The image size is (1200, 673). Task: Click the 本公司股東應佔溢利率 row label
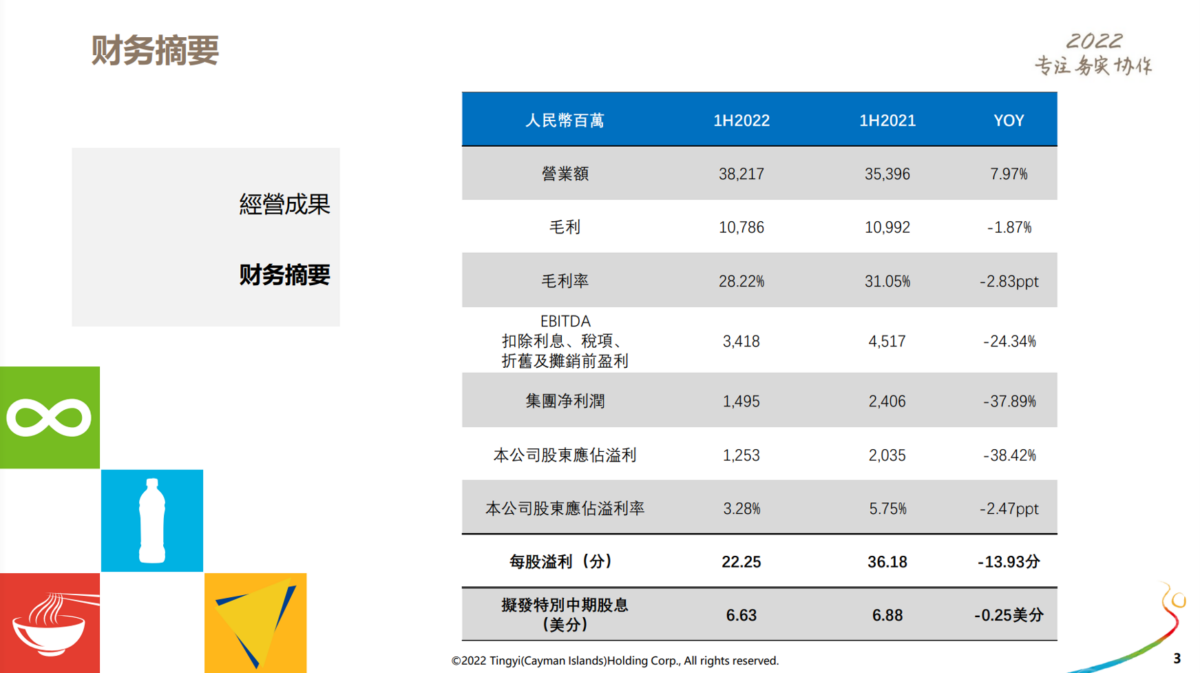pos(565,508)
